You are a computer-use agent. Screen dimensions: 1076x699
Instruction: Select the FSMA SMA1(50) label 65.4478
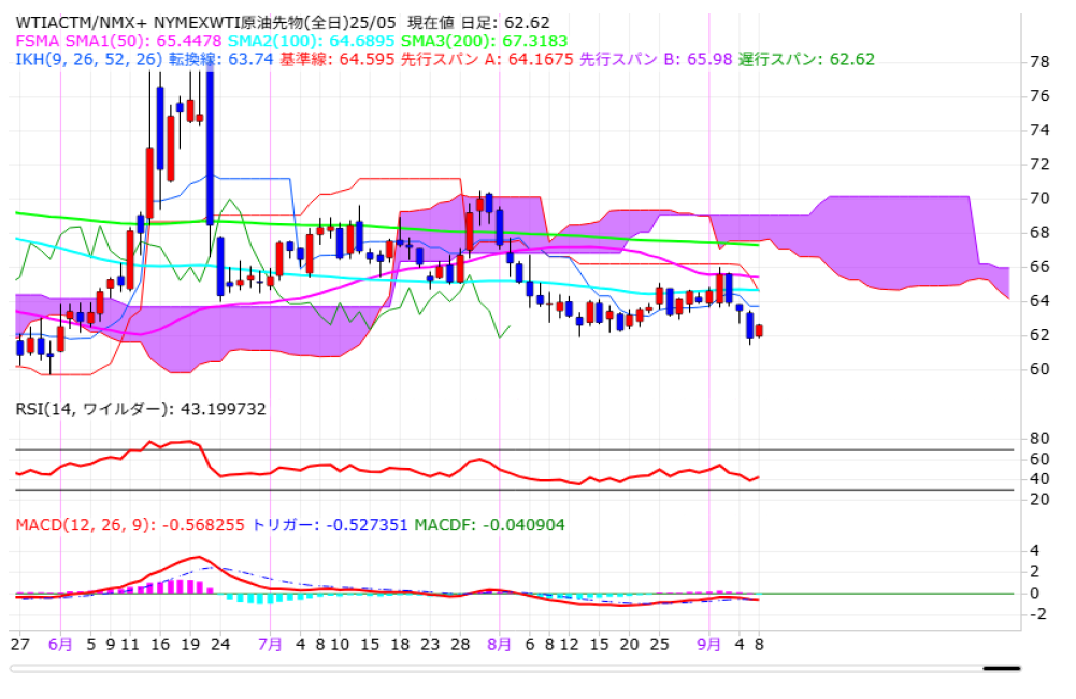118,41
